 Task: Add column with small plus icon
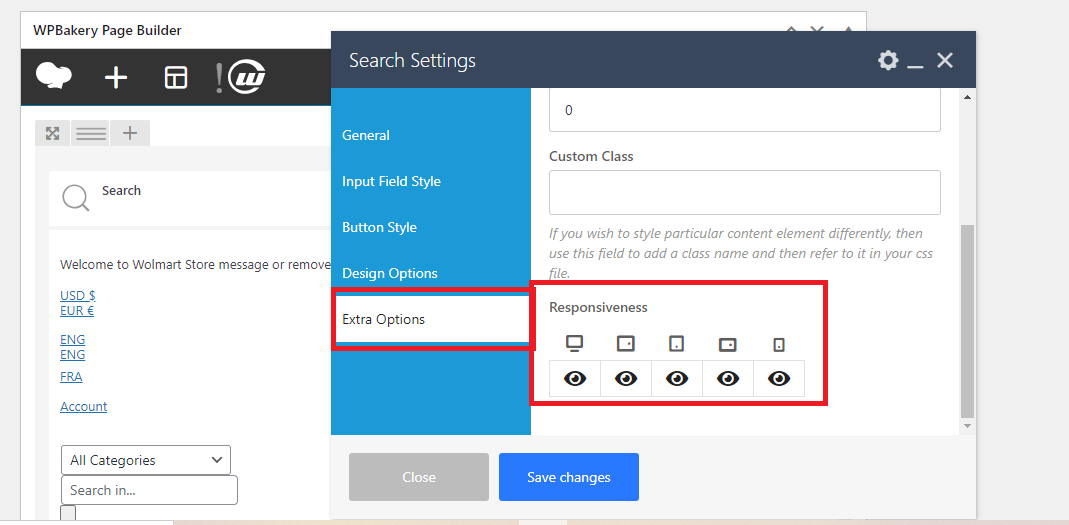click(x=130, y=133)
